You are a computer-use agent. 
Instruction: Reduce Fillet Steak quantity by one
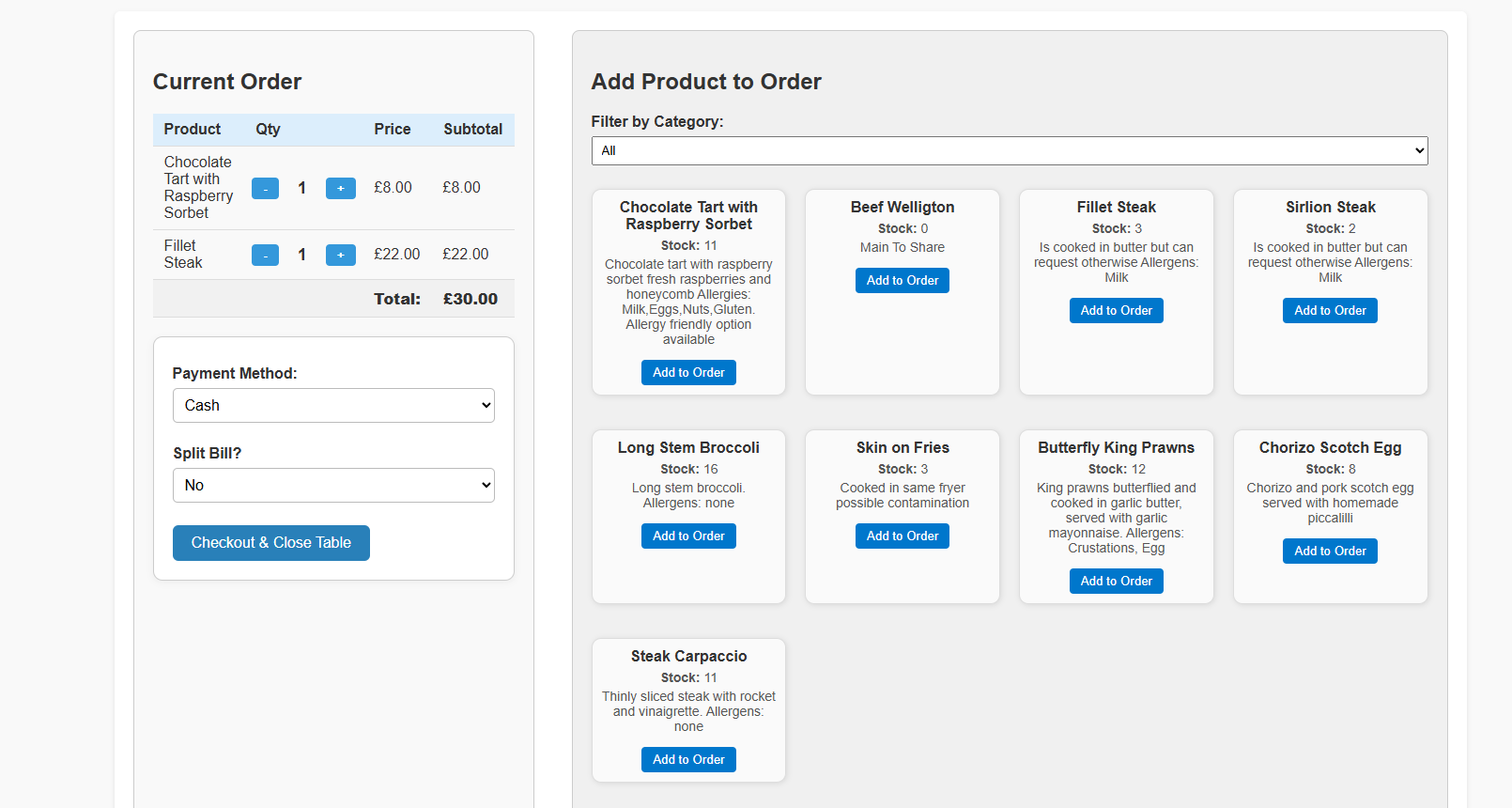265,256
